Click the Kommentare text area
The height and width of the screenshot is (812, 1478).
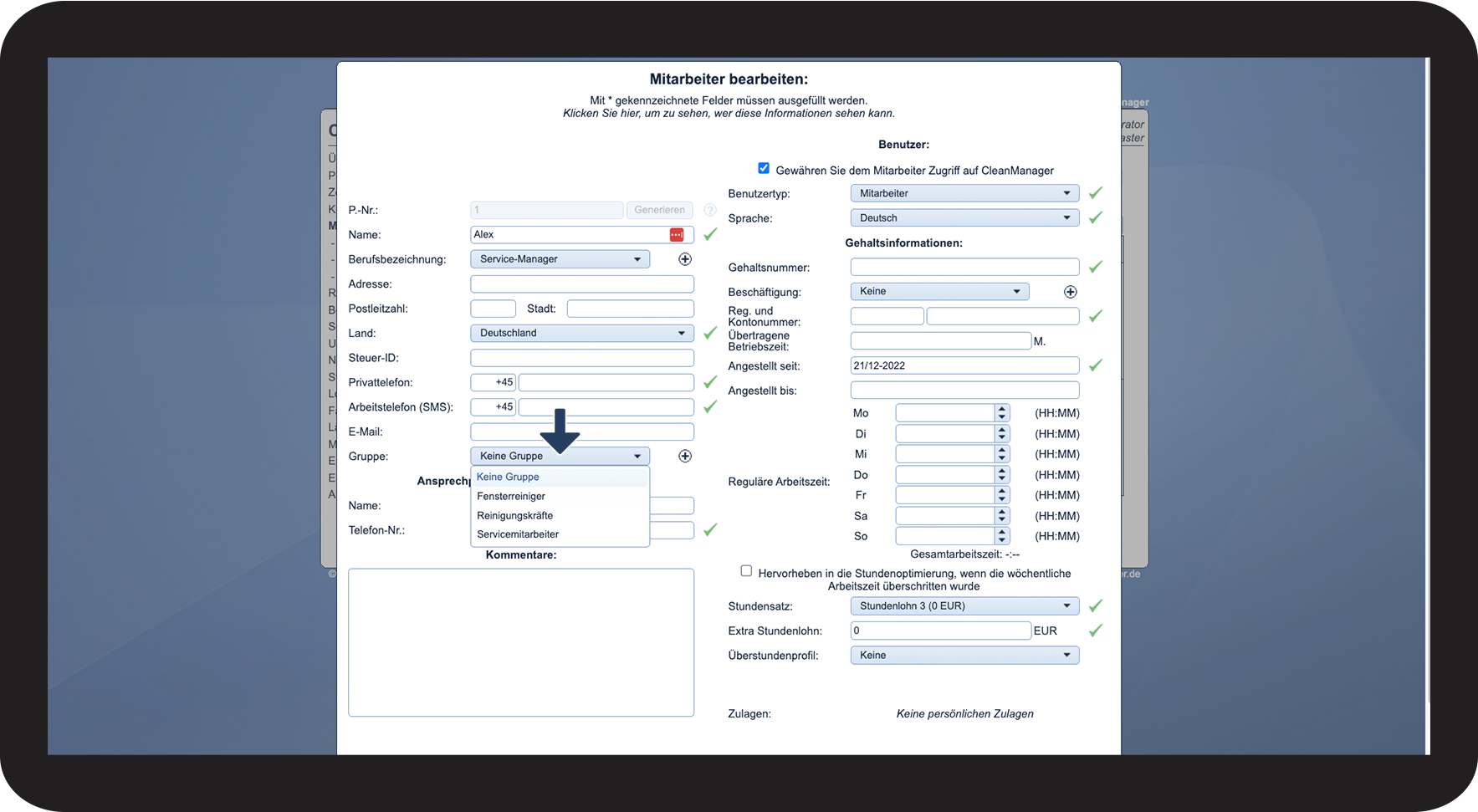click(x=521, y=642)
